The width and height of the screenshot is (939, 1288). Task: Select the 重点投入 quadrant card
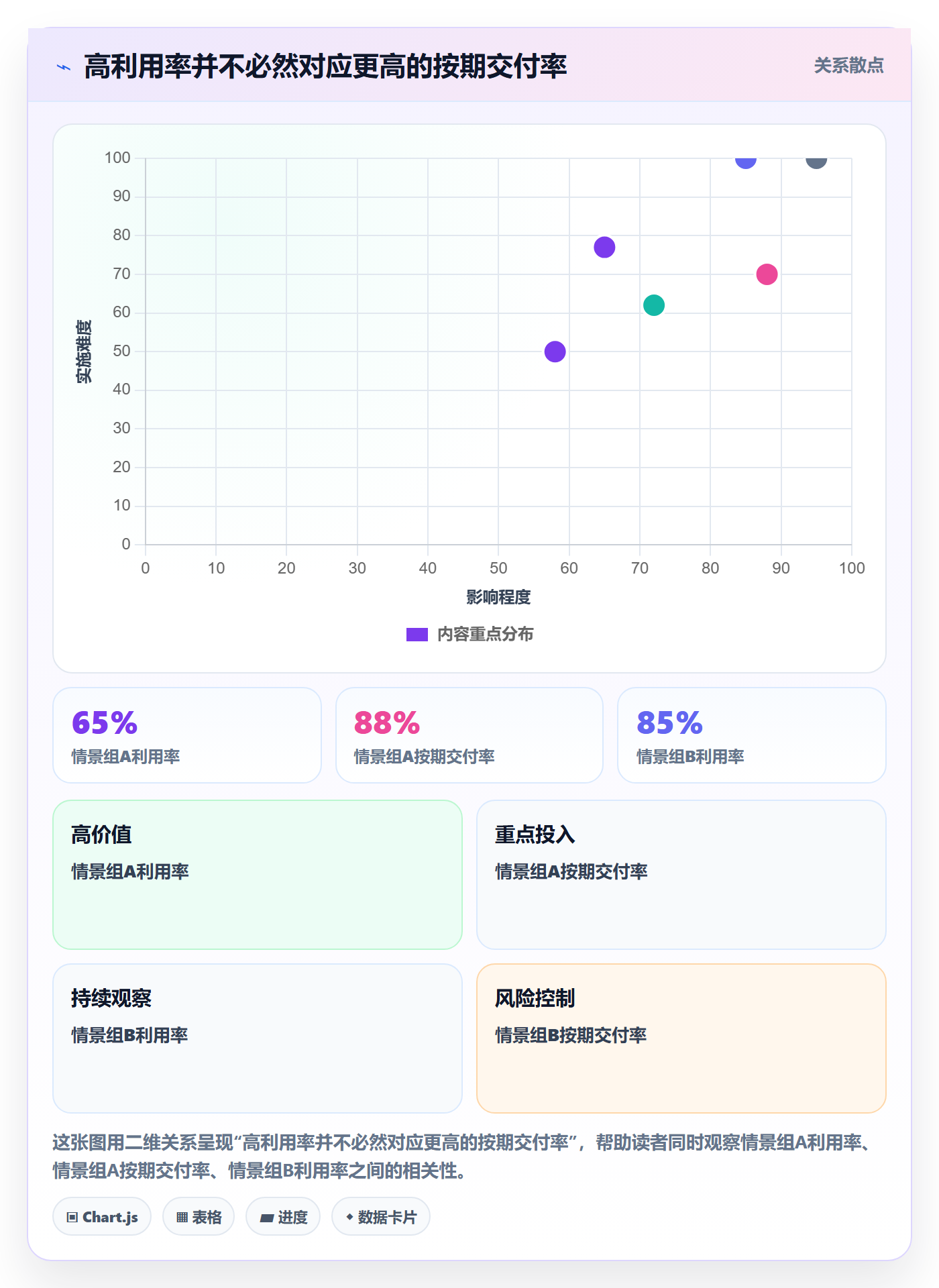(x=681, y=875)
